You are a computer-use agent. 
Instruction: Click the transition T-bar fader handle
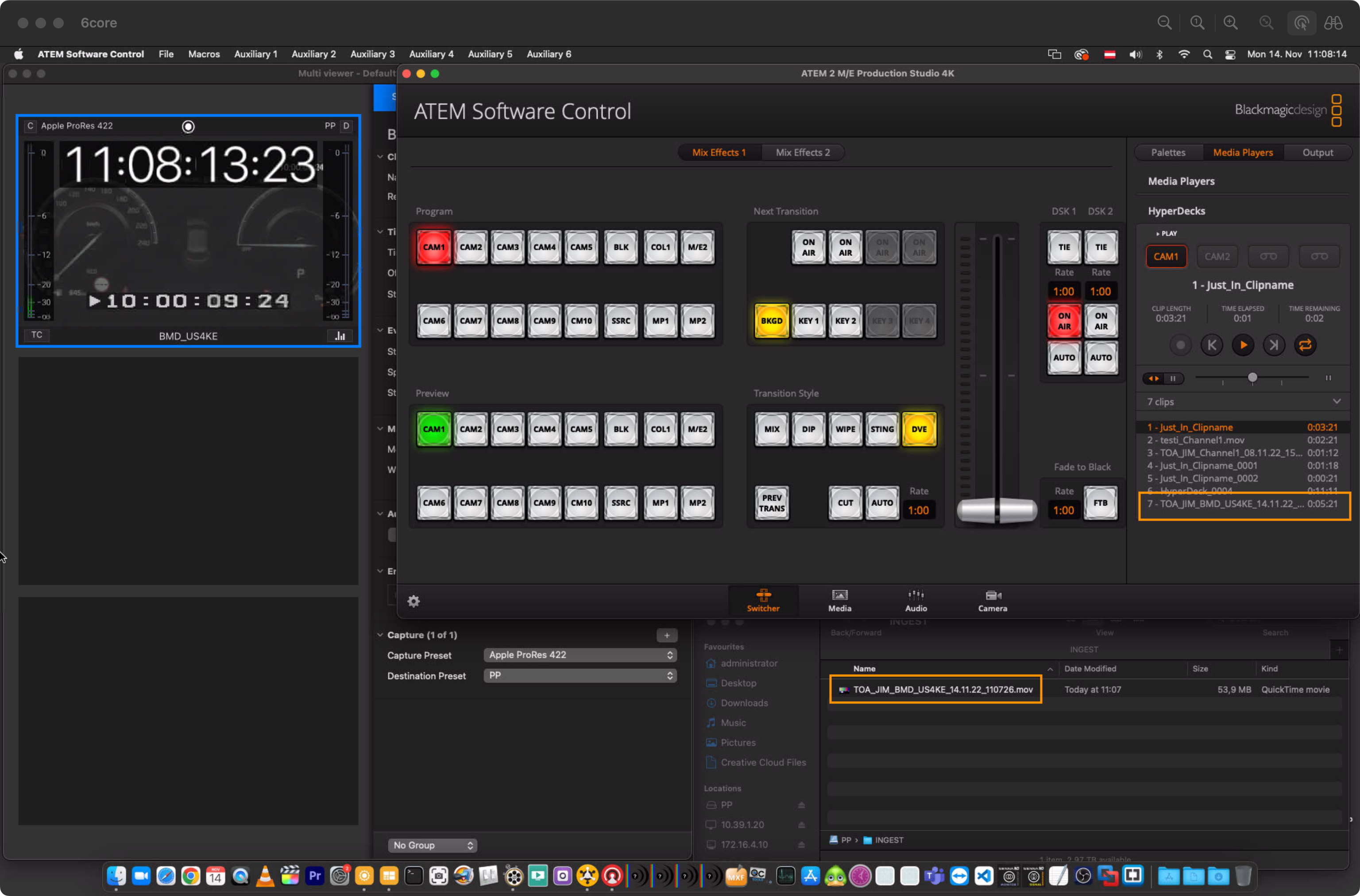pos(997,510)
